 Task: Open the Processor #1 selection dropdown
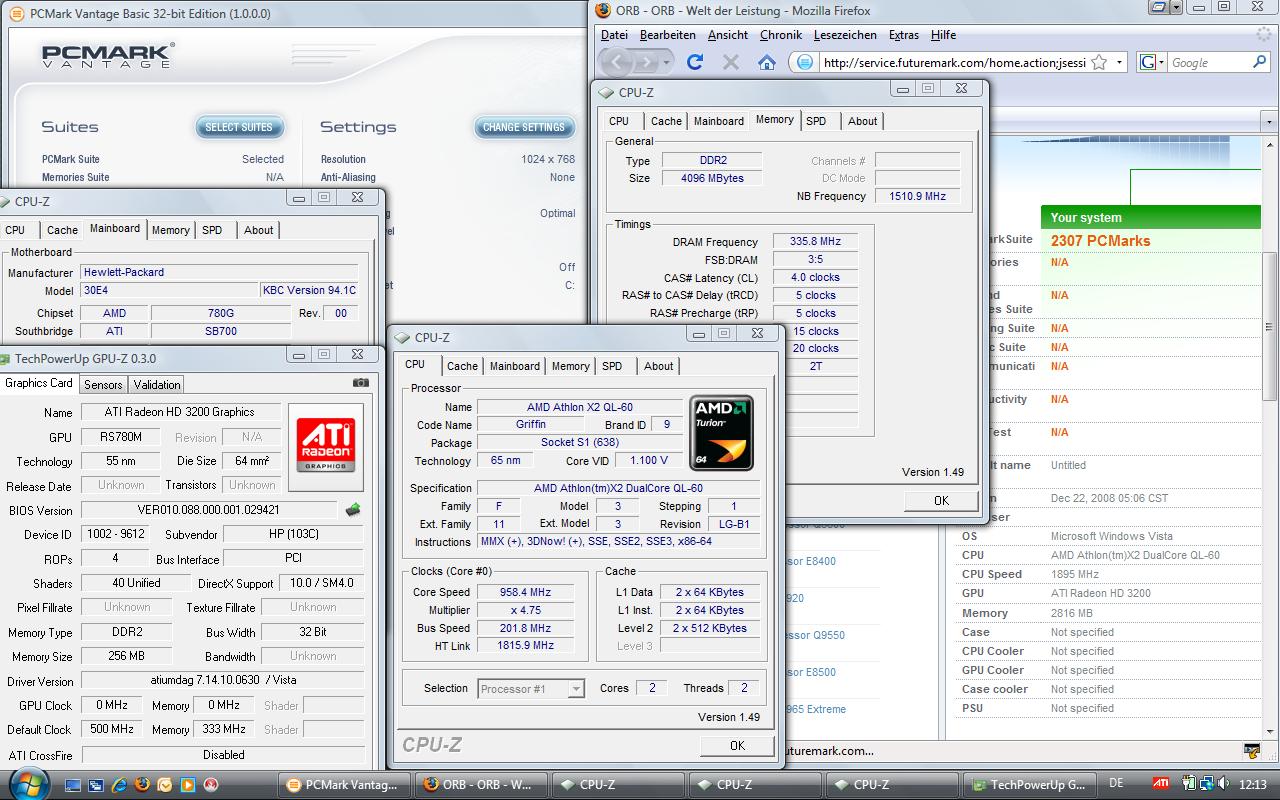[575, 689]
